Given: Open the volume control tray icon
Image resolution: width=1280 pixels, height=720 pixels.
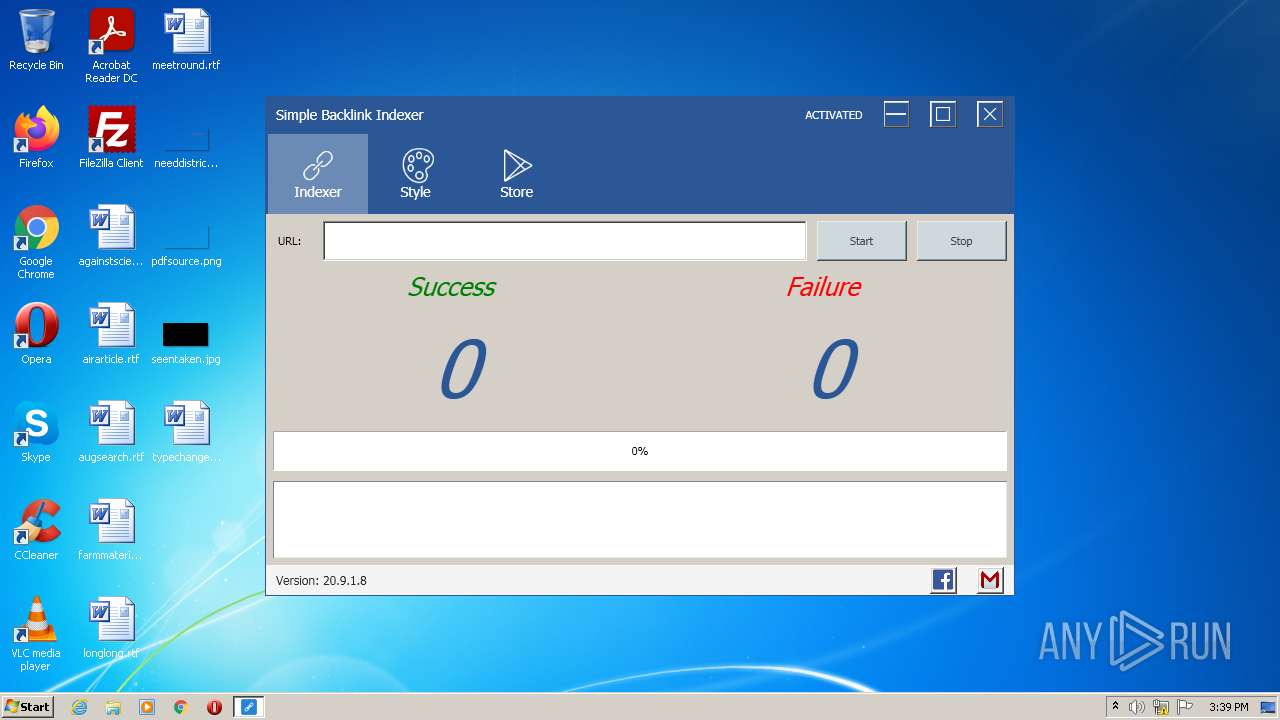Looking at the screenshot, I should point(1137,707).
